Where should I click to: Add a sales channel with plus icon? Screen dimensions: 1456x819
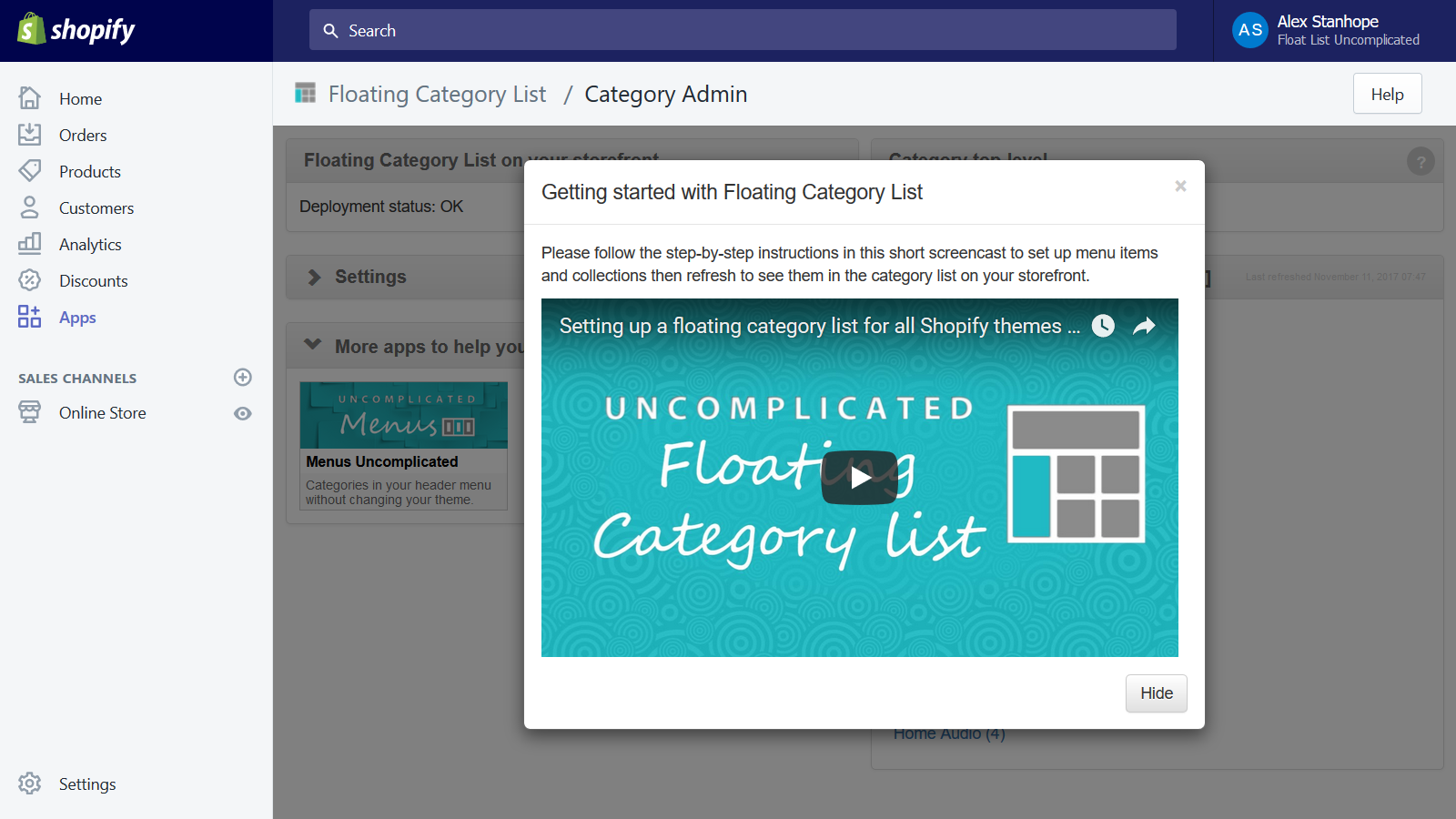coord(243,377)
